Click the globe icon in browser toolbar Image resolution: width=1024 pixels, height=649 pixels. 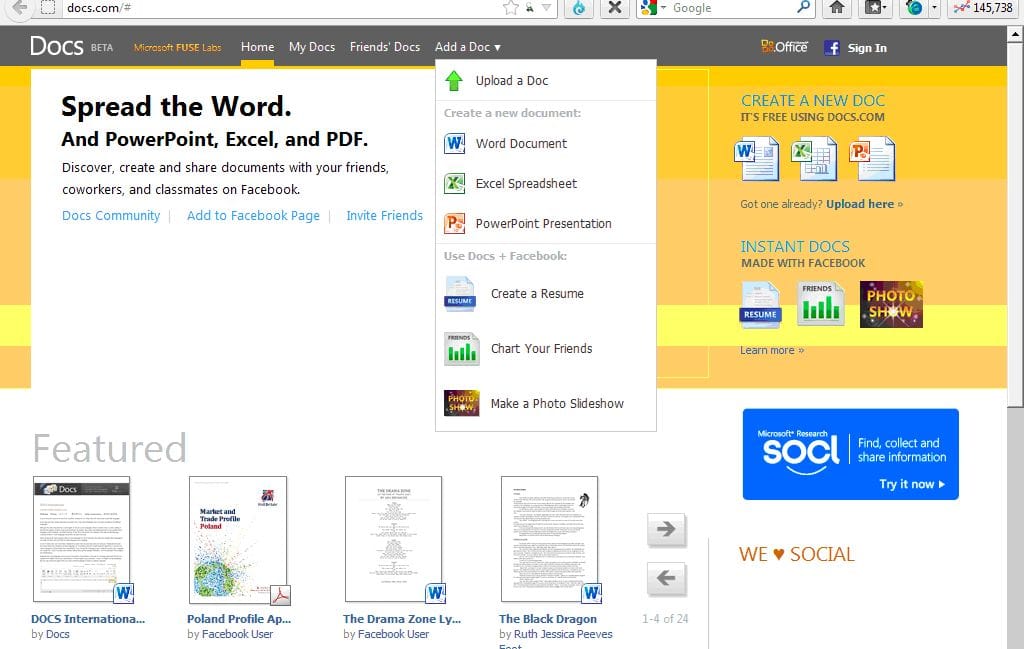(914, 8)
